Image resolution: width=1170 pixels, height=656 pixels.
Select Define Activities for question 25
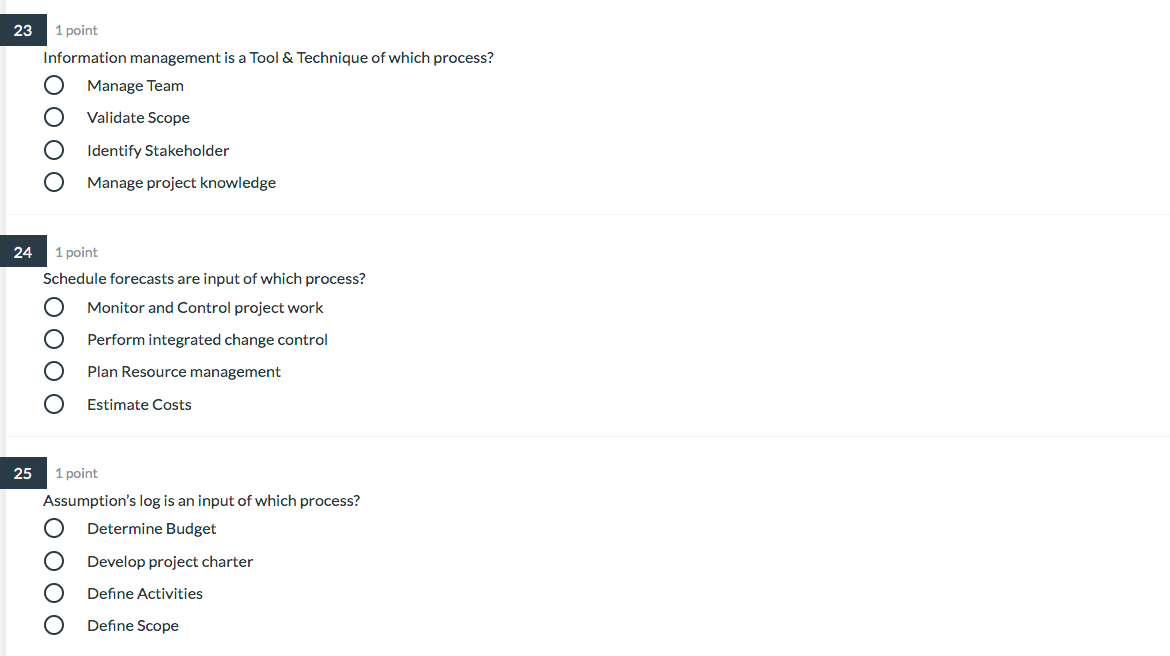tap(53, 593)
